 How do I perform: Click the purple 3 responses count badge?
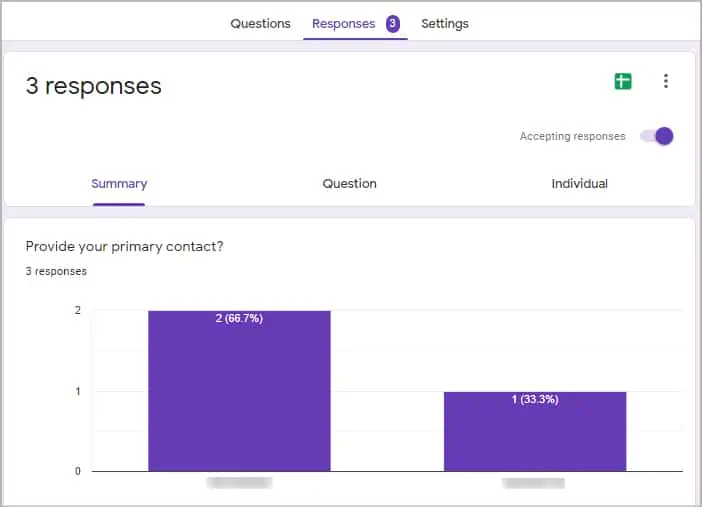point(393,23)
